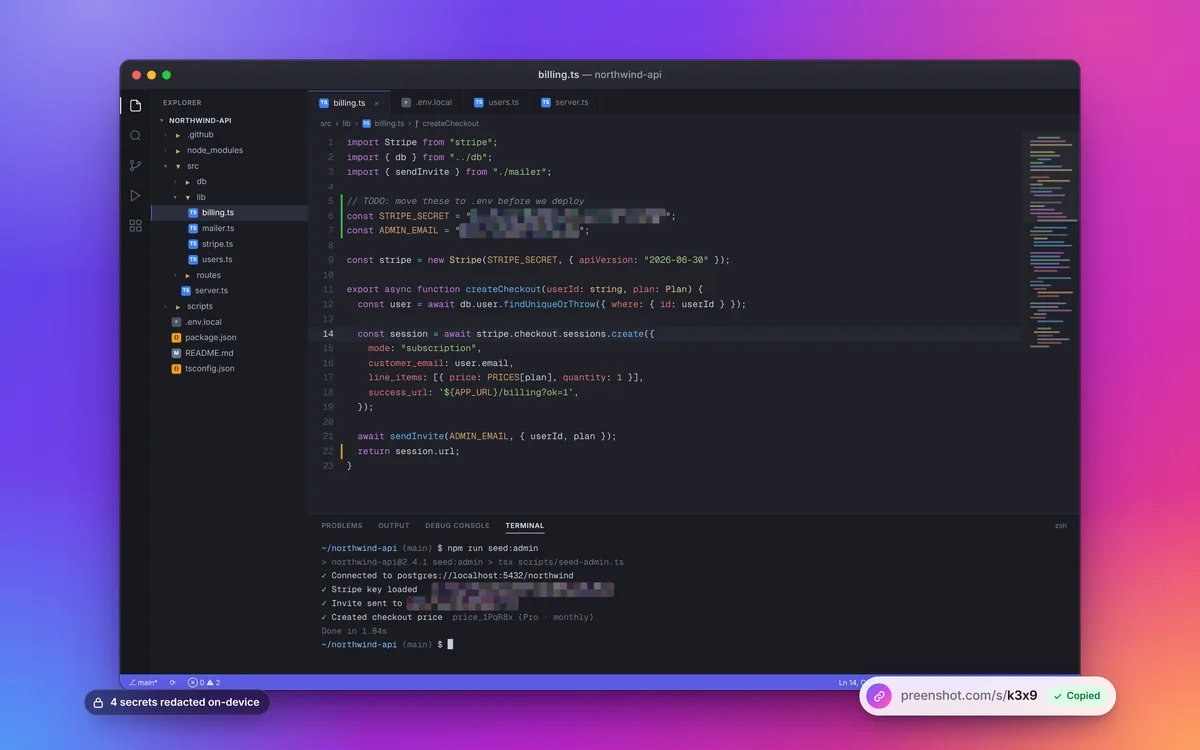Click line number 22 in the gutter

coord(328,451)
